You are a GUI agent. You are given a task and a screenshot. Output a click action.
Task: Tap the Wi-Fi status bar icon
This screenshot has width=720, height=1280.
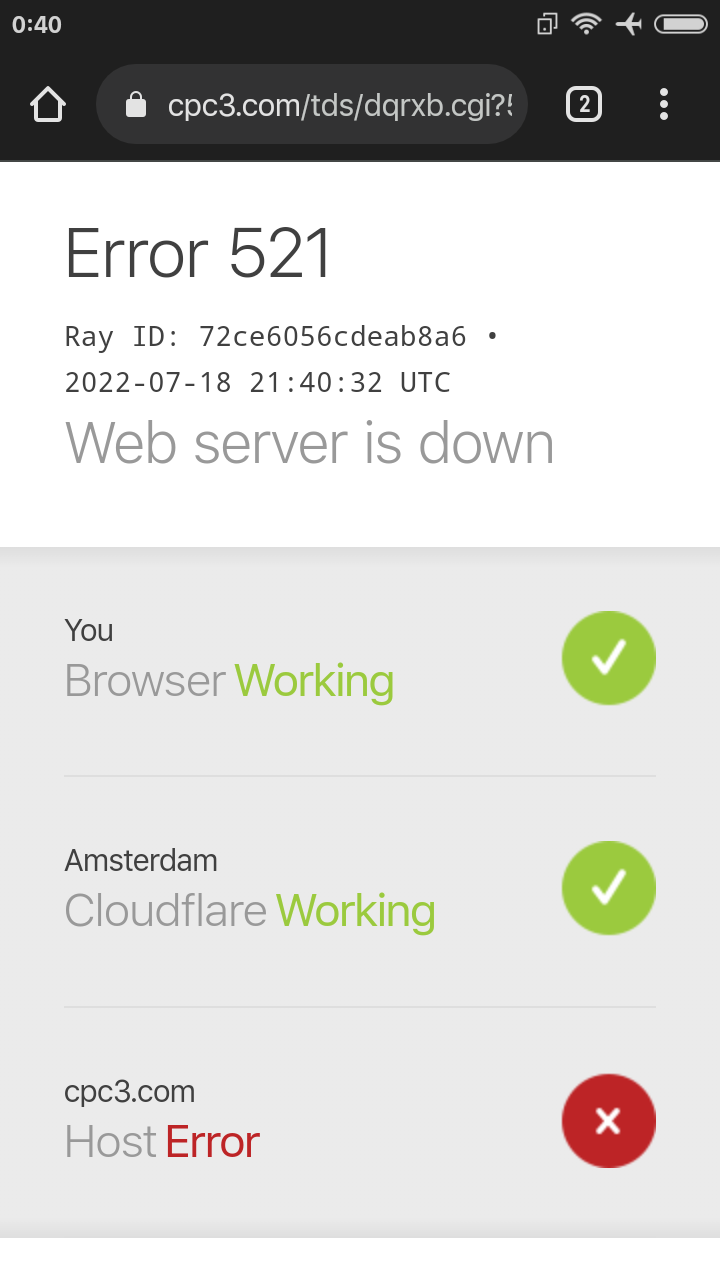point(586,24)
